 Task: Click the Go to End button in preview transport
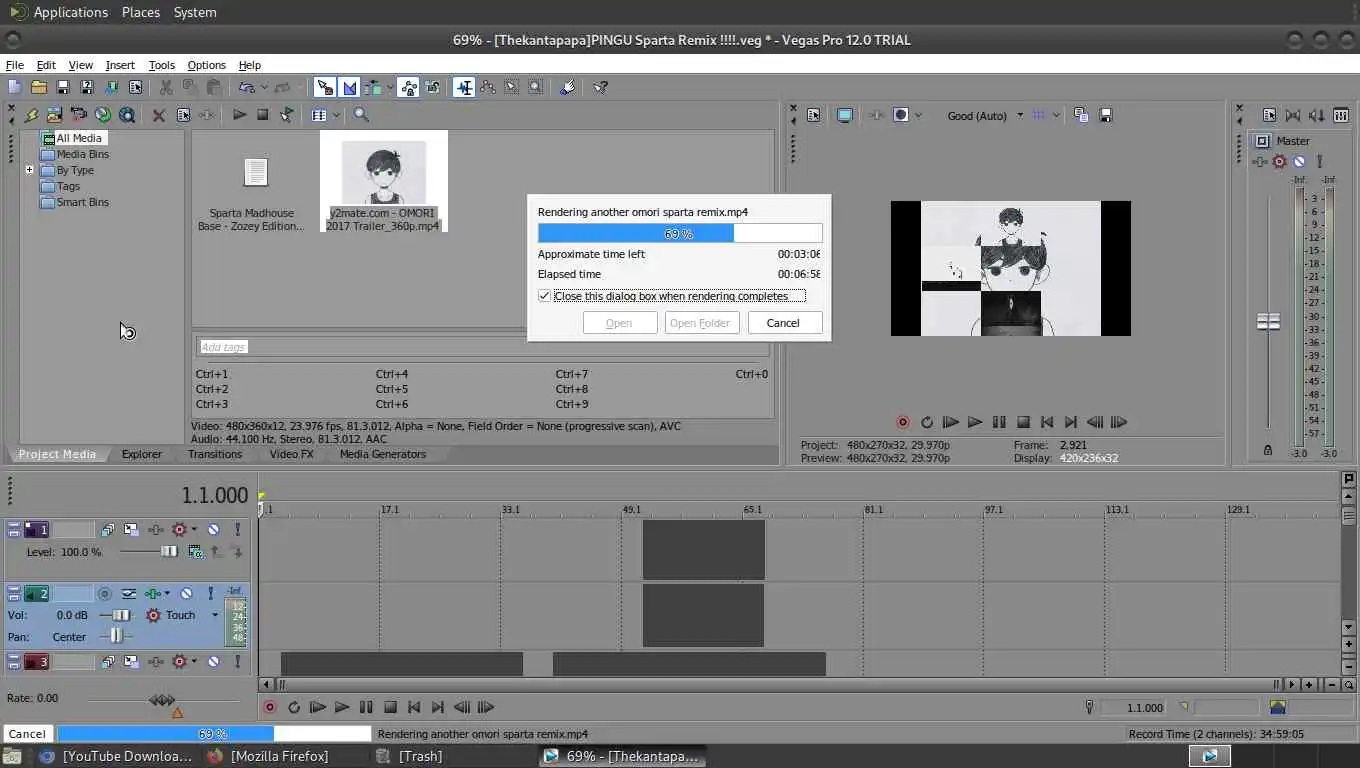(1071, 422)
